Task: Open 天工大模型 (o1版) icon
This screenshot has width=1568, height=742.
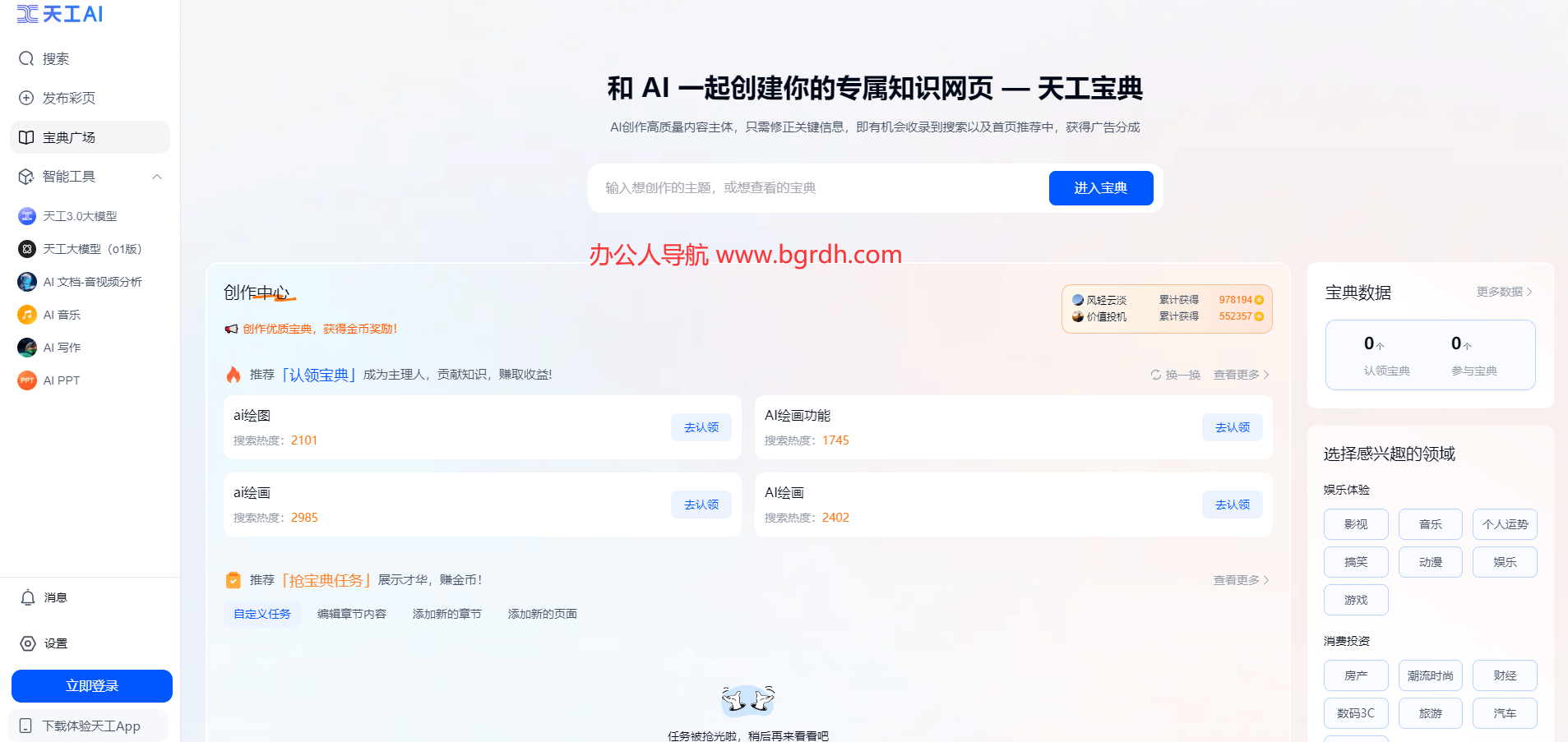Action: 27,249
